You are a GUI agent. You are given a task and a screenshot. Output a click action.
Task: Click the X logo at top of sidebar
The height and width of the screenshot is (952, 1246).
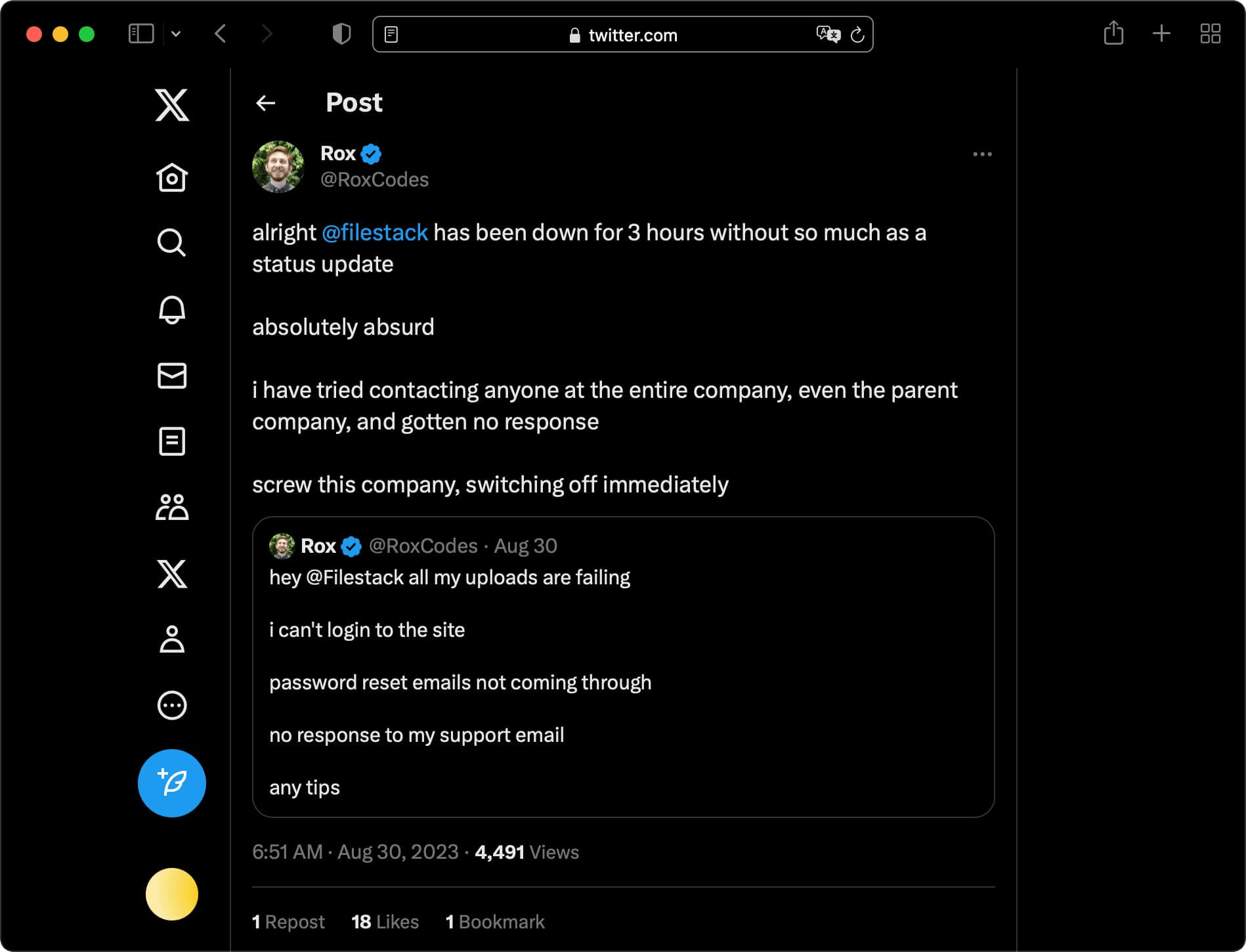tap(172, 105)
